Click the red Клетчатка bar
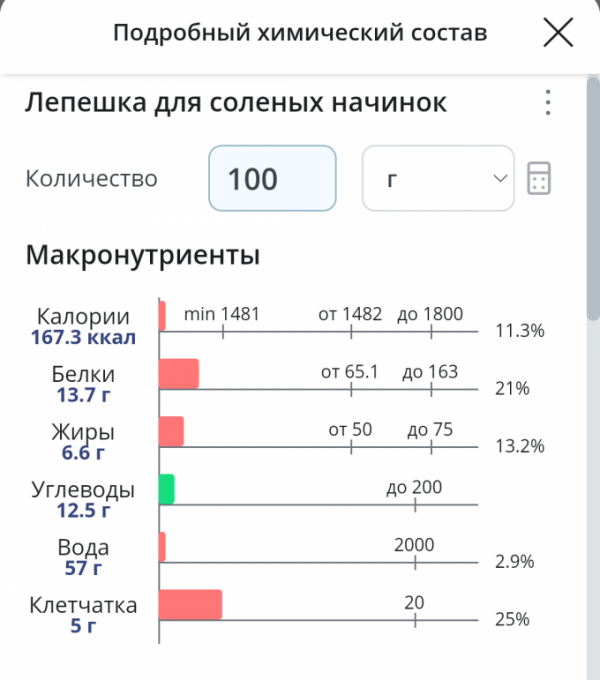 pos(190,605)
